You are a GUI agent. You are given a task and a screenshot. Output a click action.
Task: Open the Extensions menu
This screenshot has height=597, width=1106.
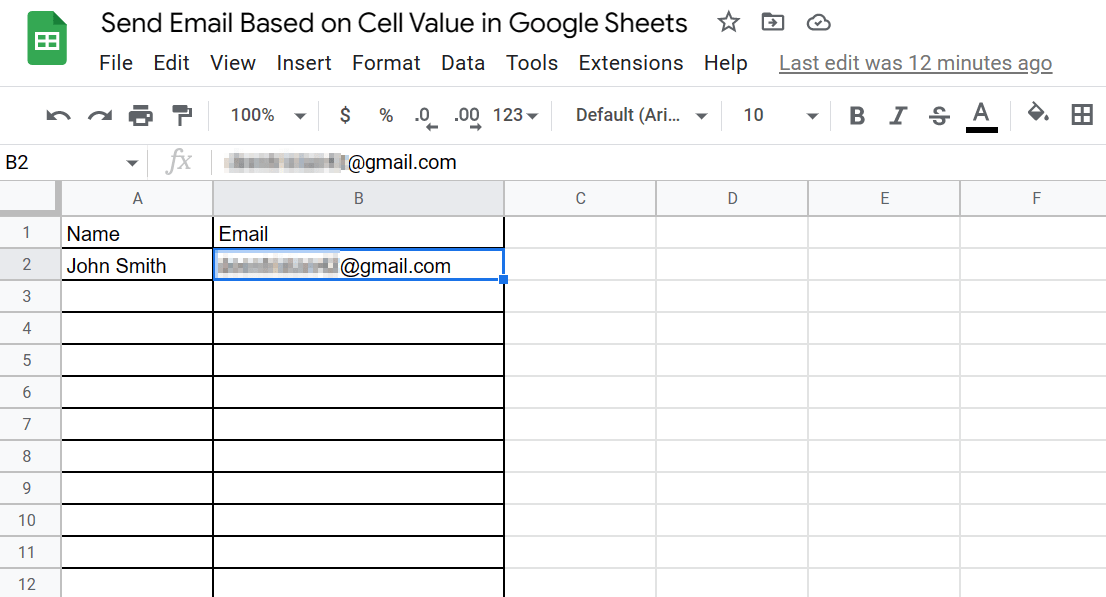click(x=631, y=62)
